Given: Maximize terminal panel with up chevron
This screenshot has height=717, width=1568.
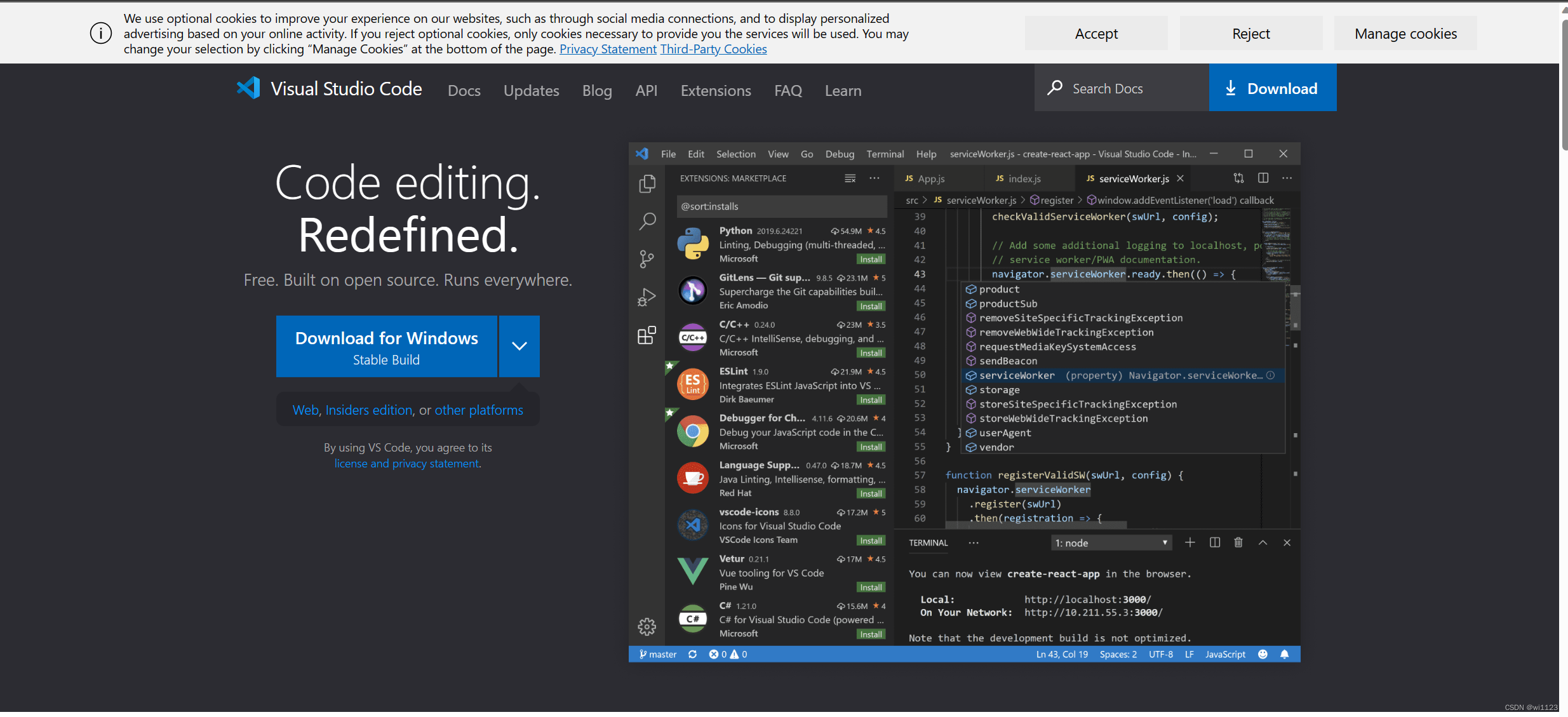Looking at the screenshot, I should click(1263, 542).
